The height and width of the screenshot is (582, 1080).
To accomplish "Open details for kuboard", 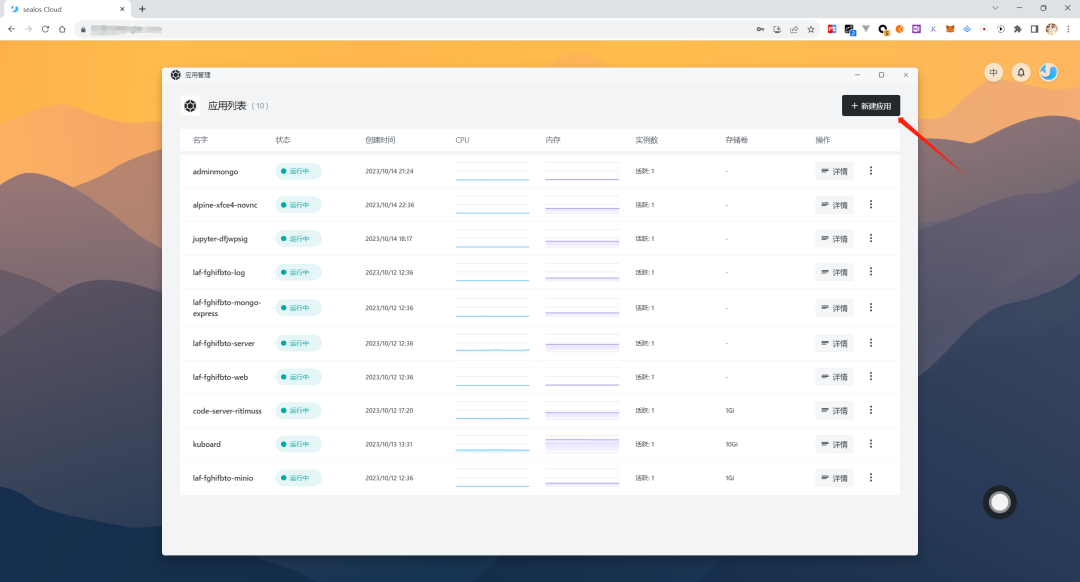I will [x=834, y=444].
